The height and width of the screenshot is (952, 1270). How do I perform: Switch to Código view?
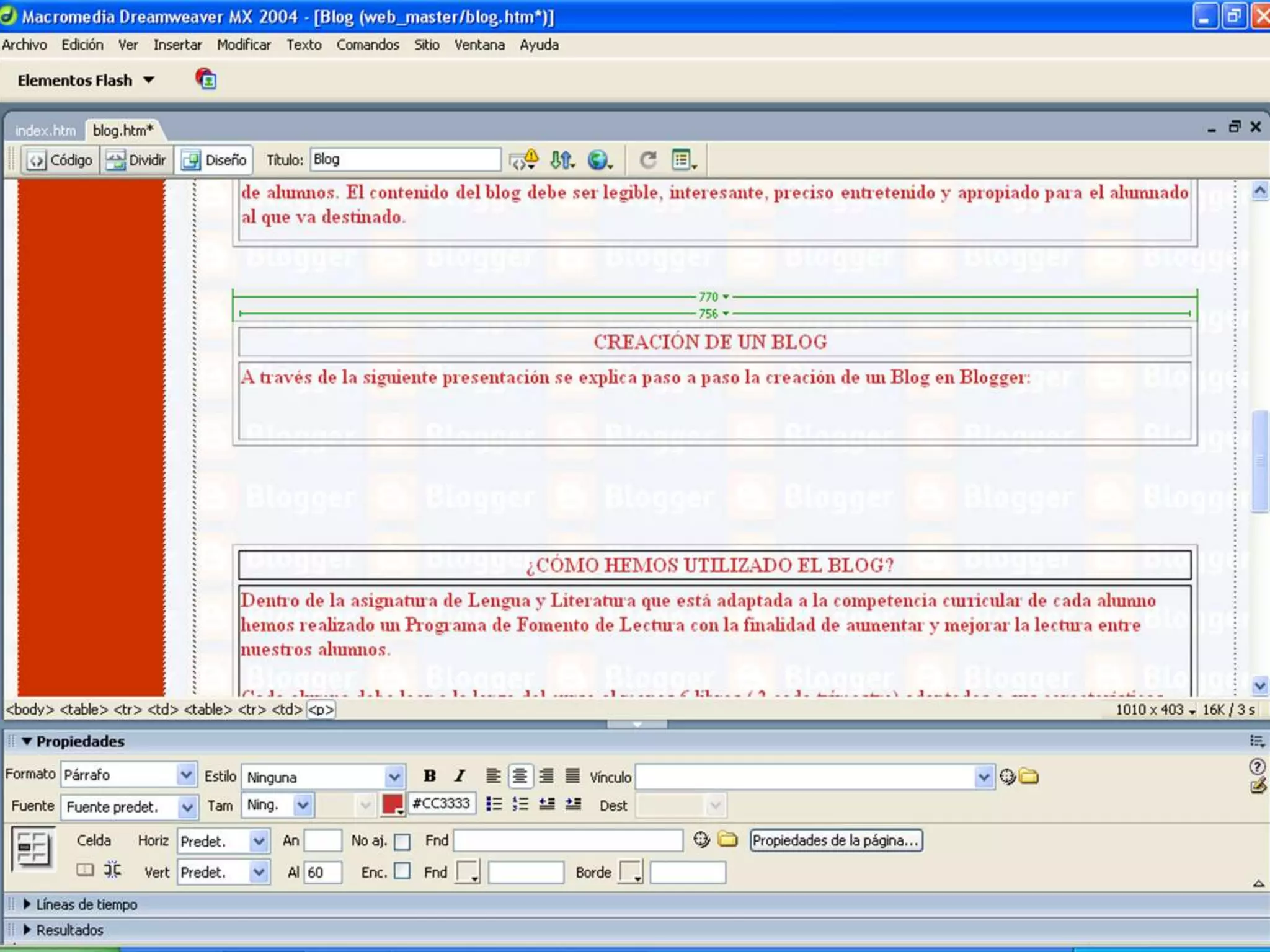[x=61, y=160]
